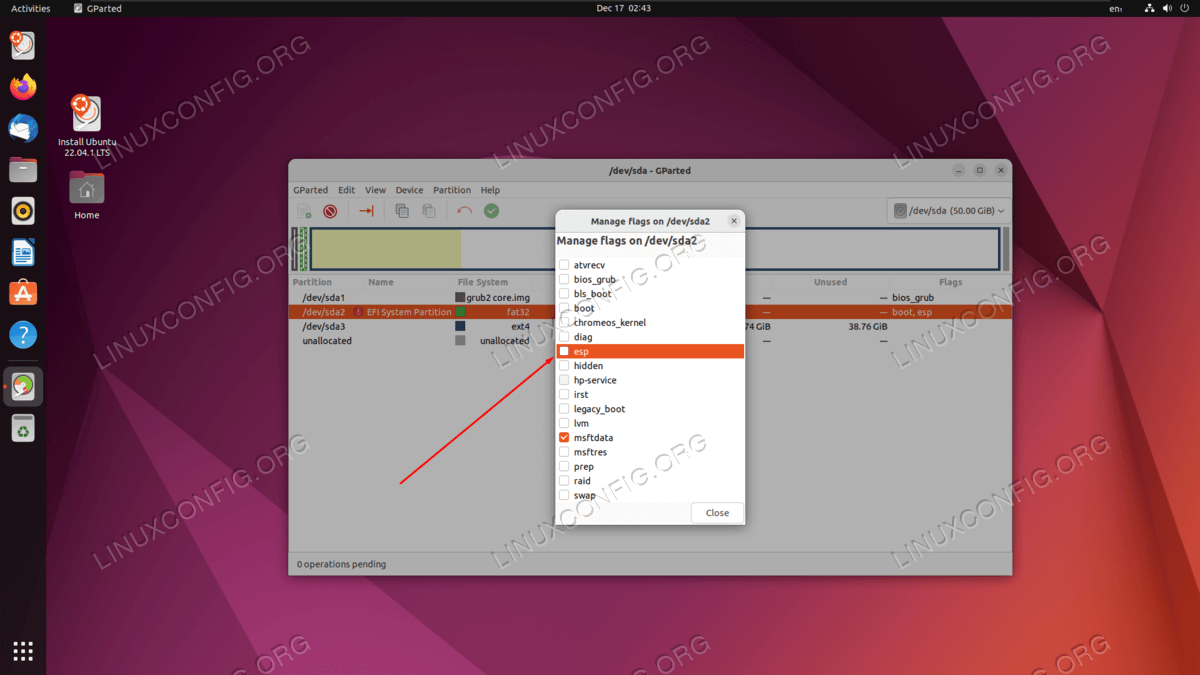Check the legacy_boot flag
The image size is (1200, 675).
564,409
